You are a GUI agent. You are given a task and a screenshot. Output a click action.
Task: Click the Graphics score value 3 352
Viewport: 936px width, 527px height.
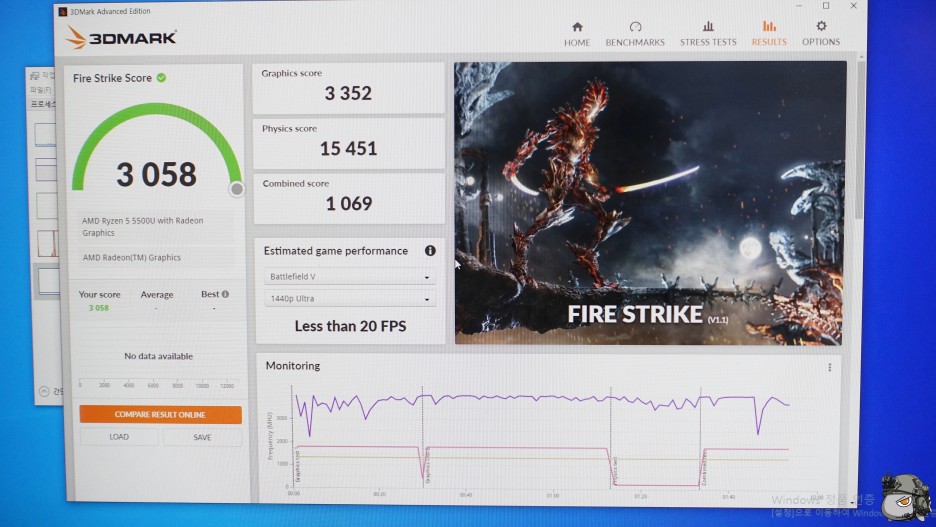pos(348,93)
